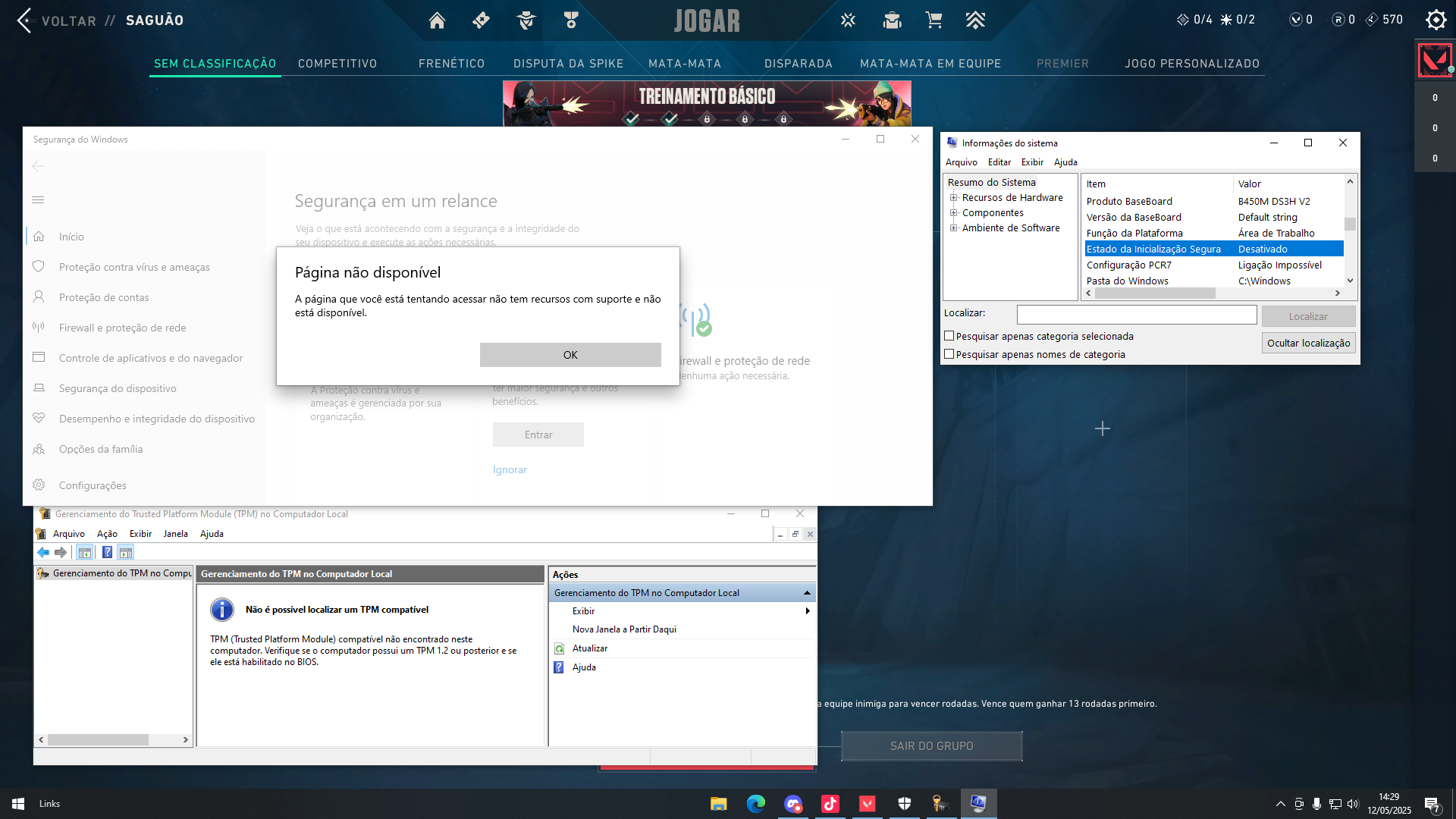Open the Exibir menu in system info
Screen dimensions: 1456x819
[x=1032, y=162]
